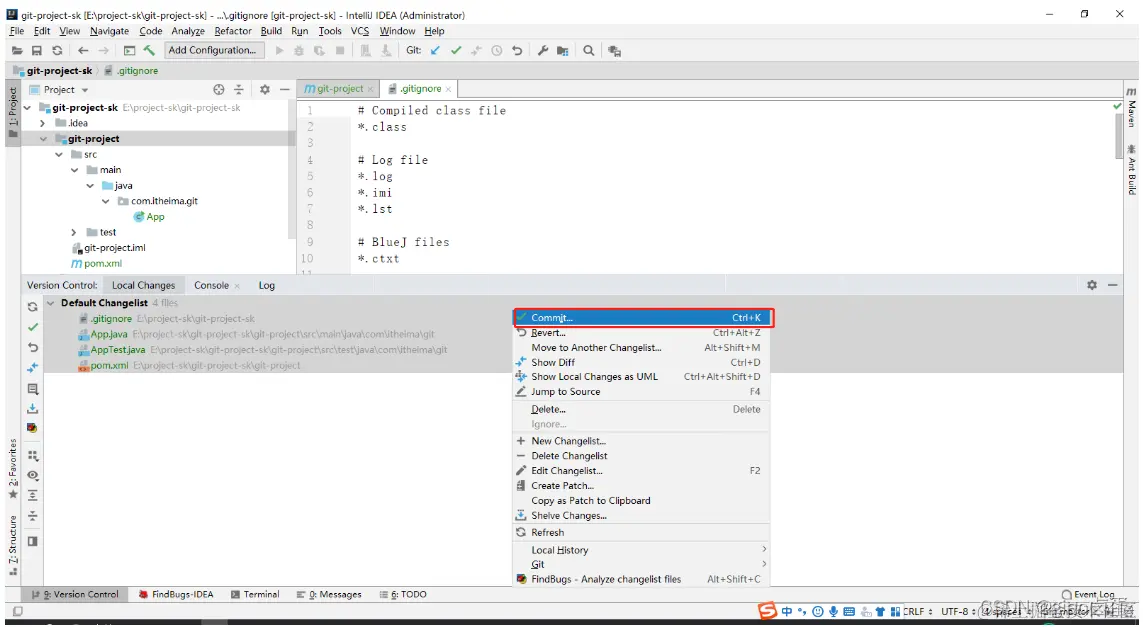Collapse the git-project module node
The width and height of the screenshot is (1143, 627).
(43, 139)
